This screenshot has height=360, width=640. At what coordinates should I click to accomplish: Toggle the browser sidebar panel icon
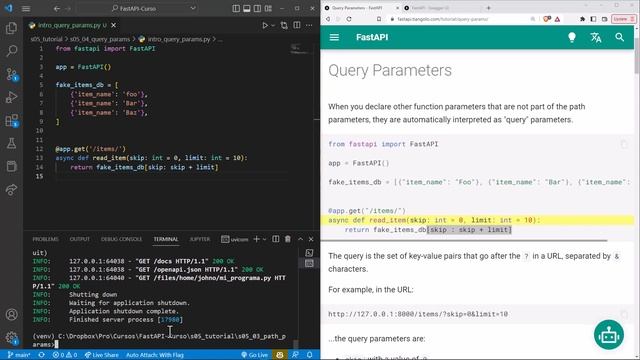tap(593, 19)
